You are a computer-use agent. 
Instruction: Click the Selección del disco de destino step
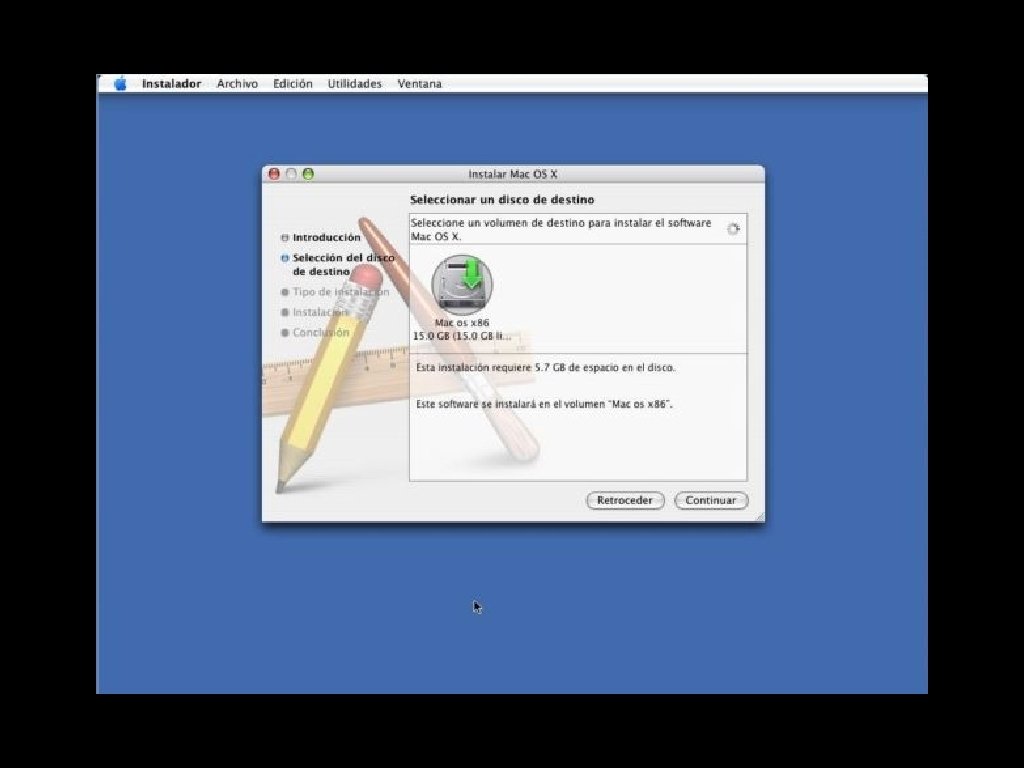343,264
